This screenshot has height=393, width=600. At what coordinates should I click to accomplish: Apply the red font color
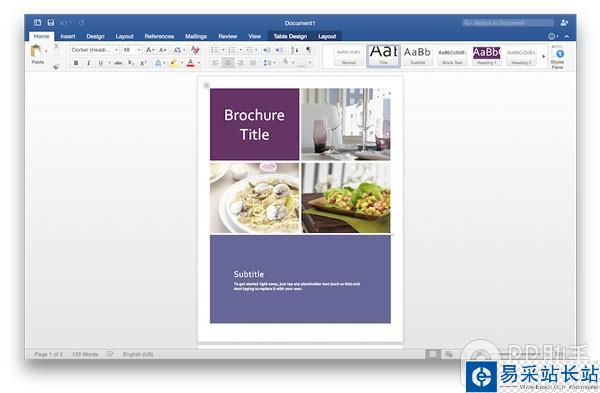pos(191,63)
